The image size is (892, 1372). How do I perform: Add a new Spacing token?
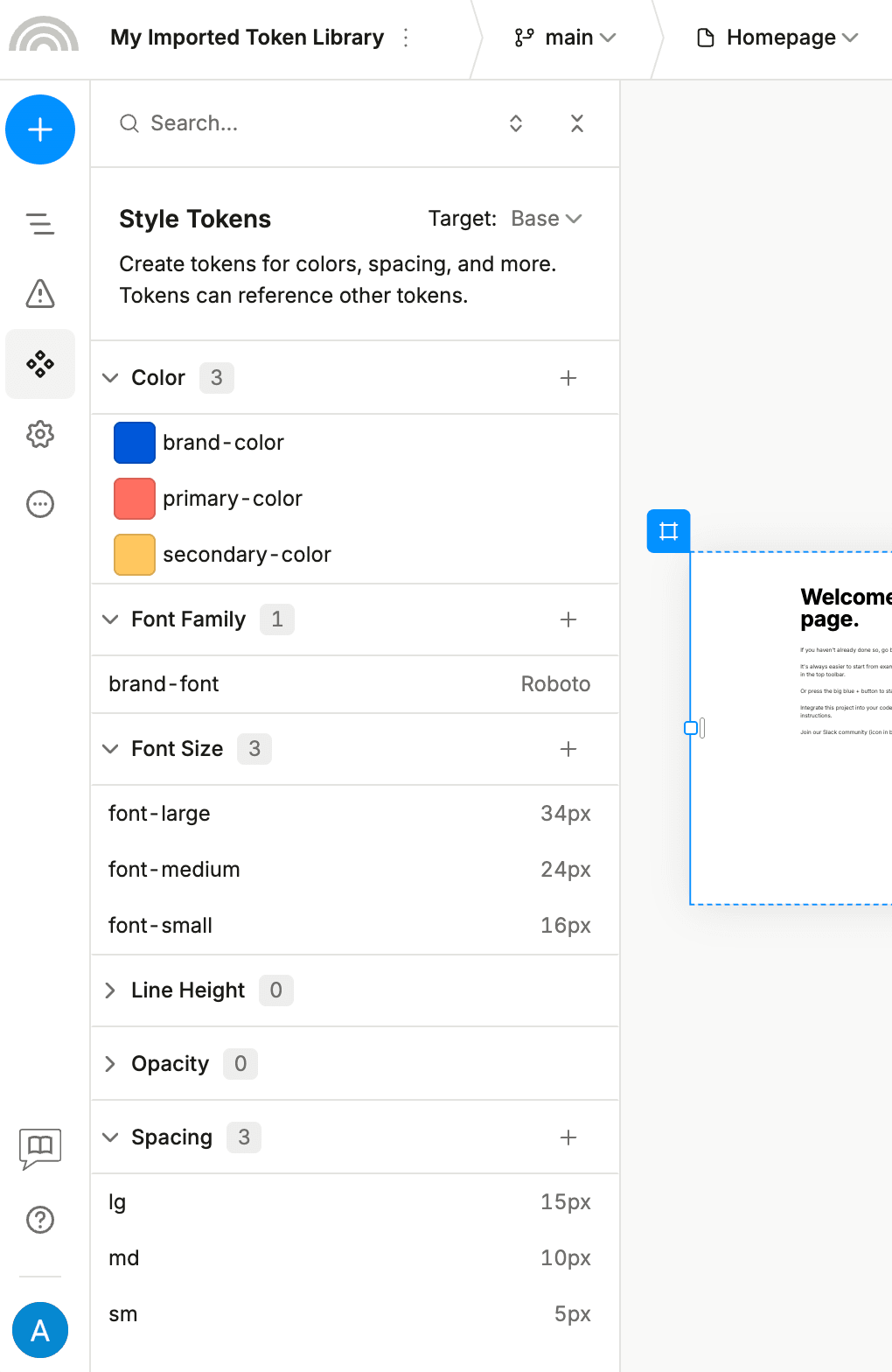[x=568, y=1137]
